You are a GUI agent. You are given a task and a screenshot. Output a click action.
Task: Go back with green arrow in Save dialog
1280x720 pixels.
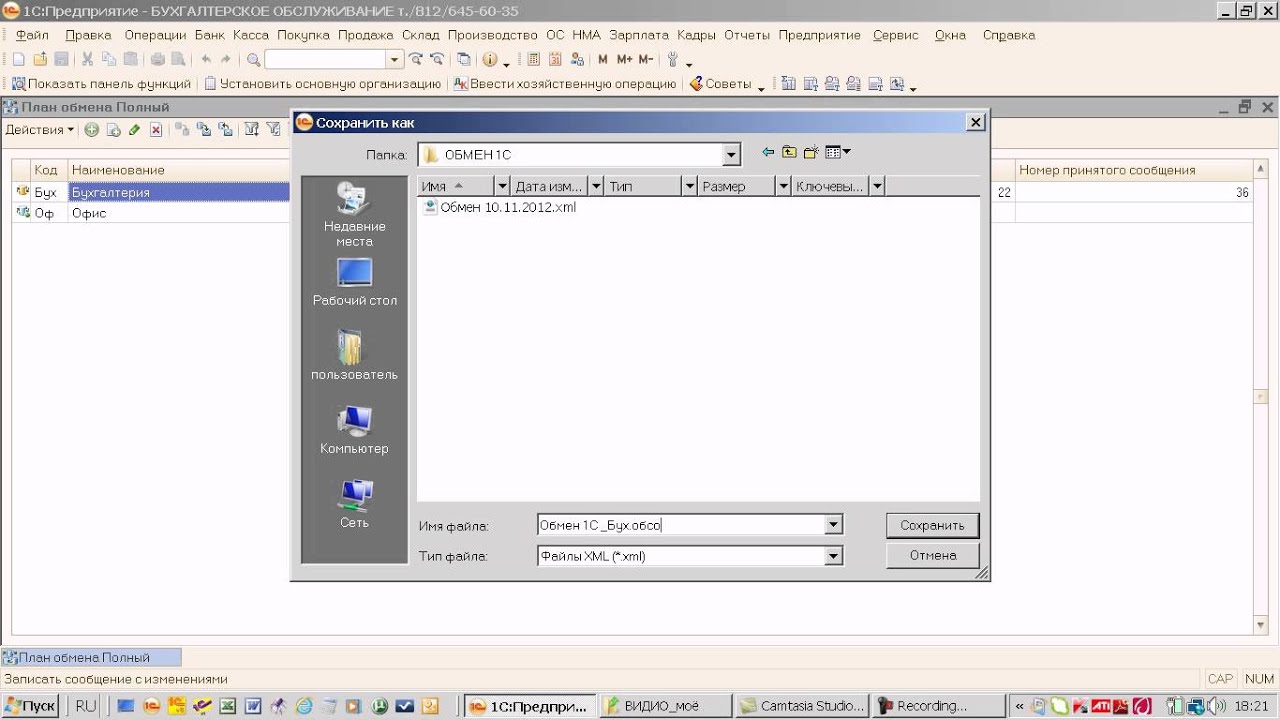[x=768, y=152]
